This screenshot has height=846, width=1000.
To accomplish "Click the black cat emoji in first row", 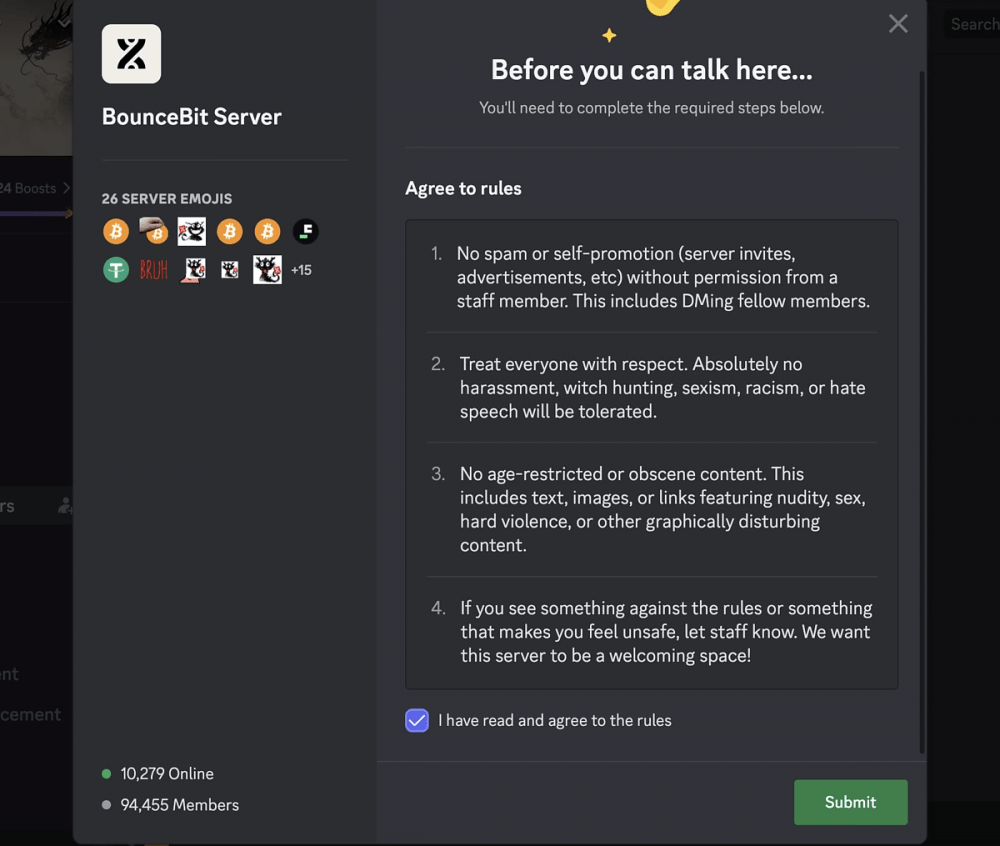I will 192,231.
